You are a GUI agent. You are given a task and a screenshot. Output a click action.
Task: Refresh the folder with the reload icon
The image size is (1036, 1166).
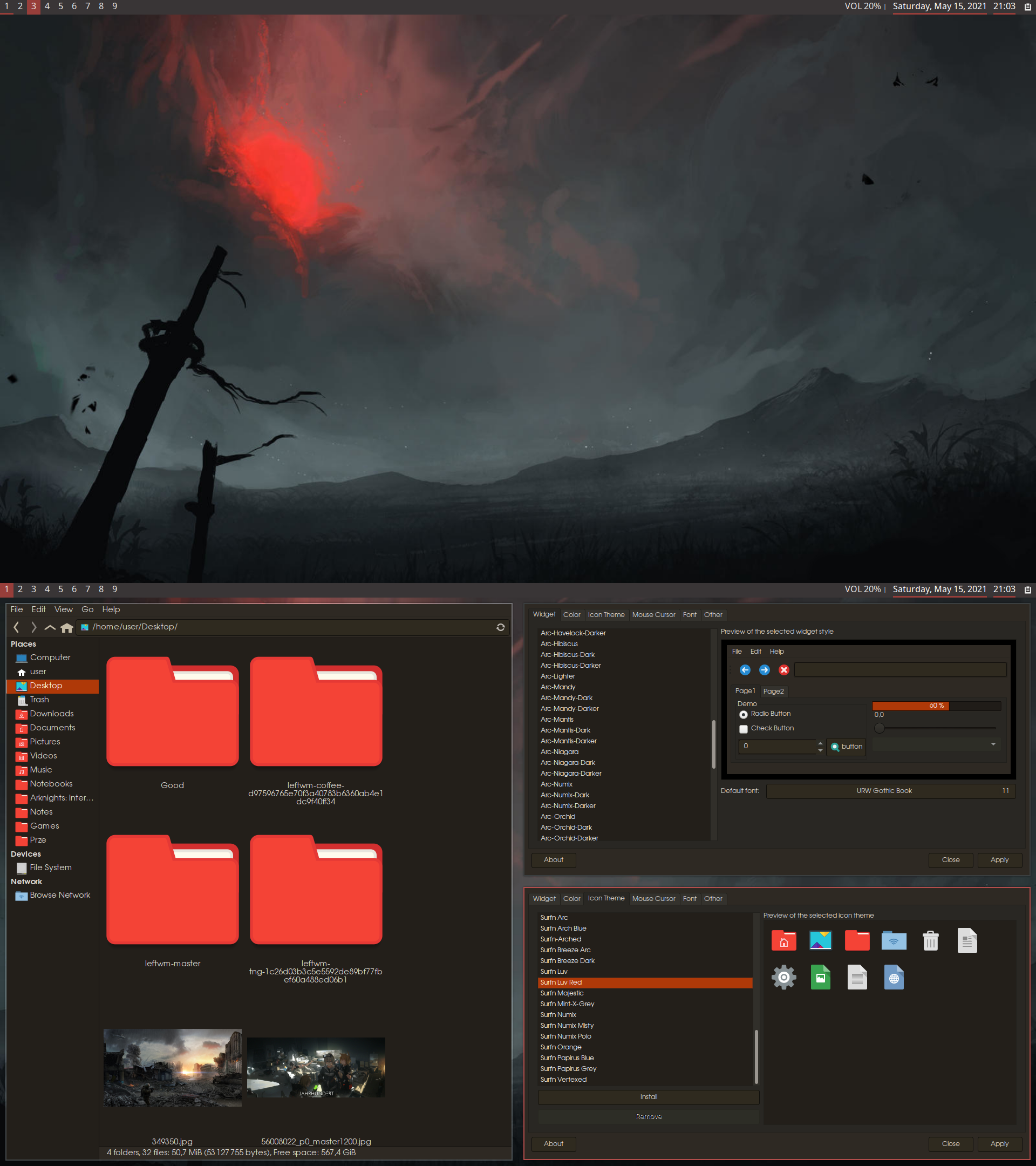[x=500, y=627]
